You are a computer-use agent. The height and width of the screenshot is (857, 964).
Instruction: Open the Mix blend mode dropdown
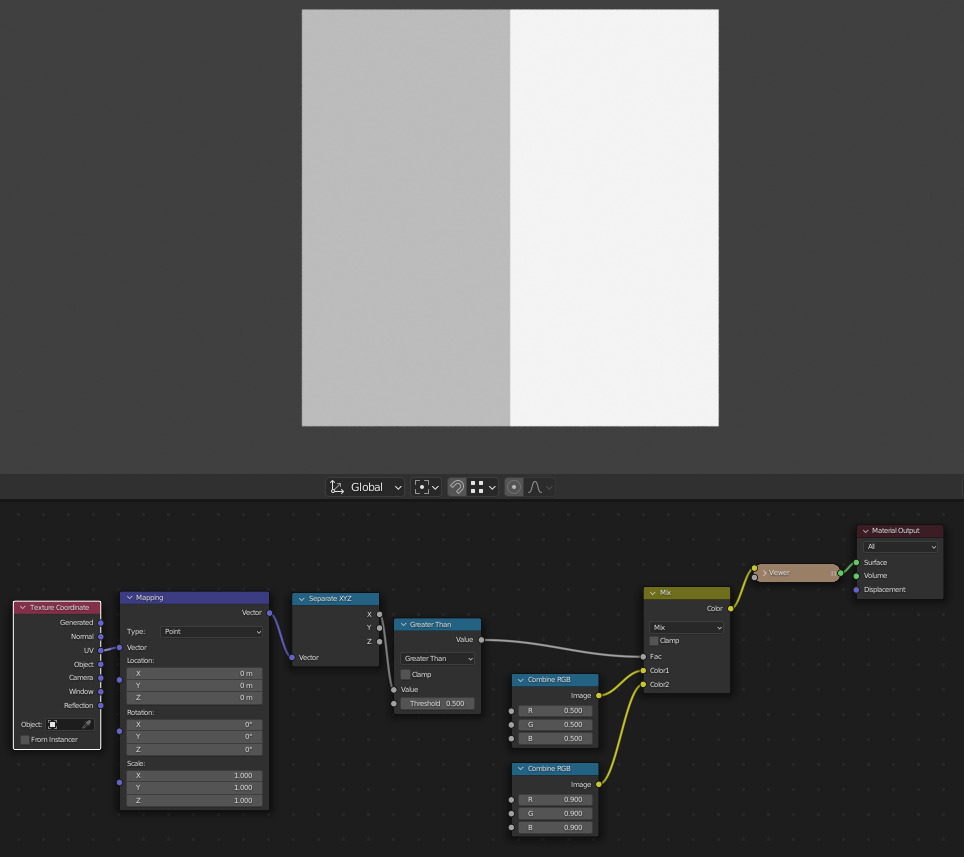(686, 628)
